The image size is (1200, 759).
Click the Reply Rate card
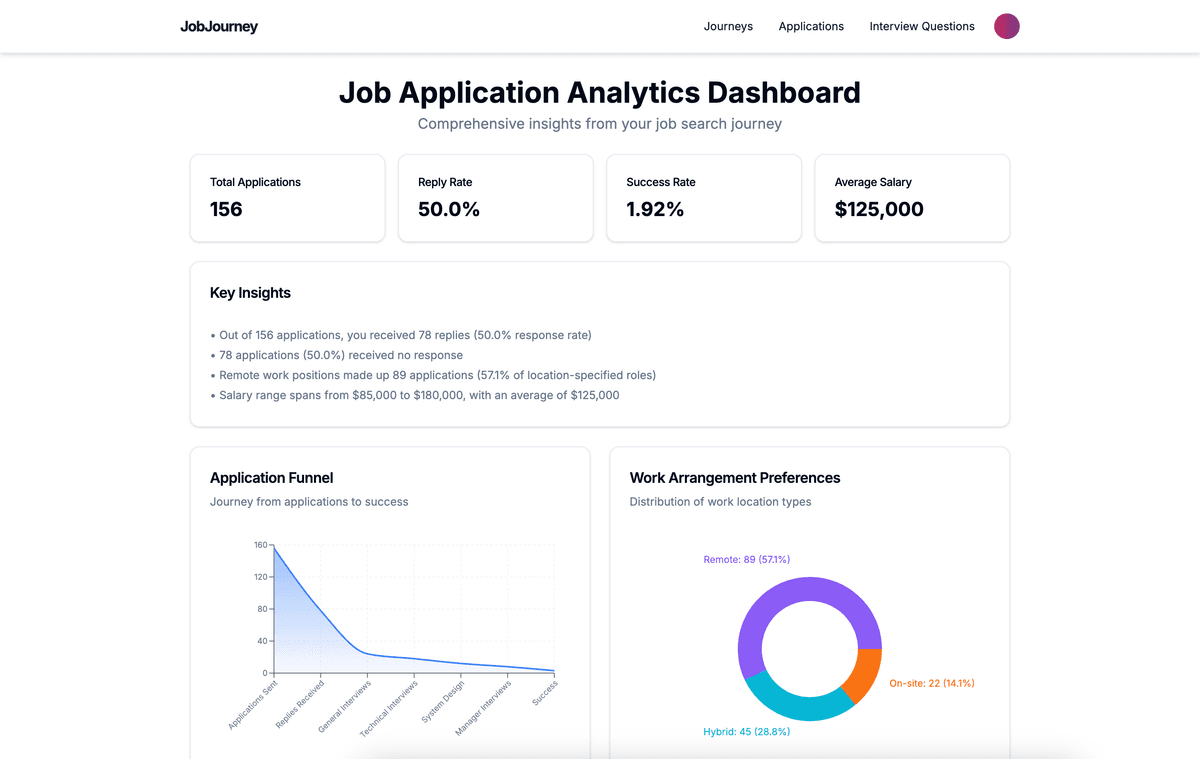[x=495, y=198]
